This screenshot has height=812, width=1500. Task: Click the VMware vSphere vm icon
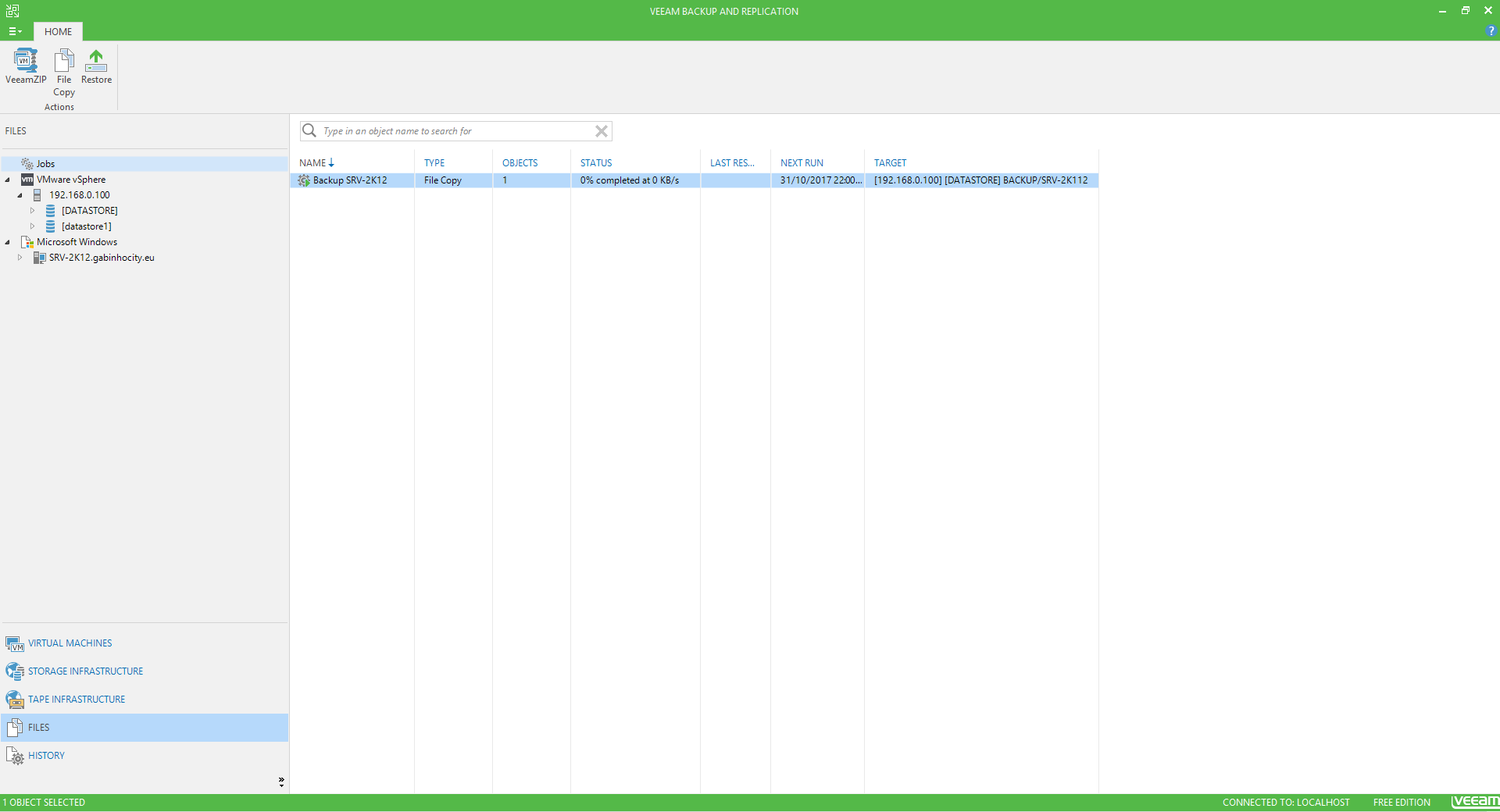point(27,180)
